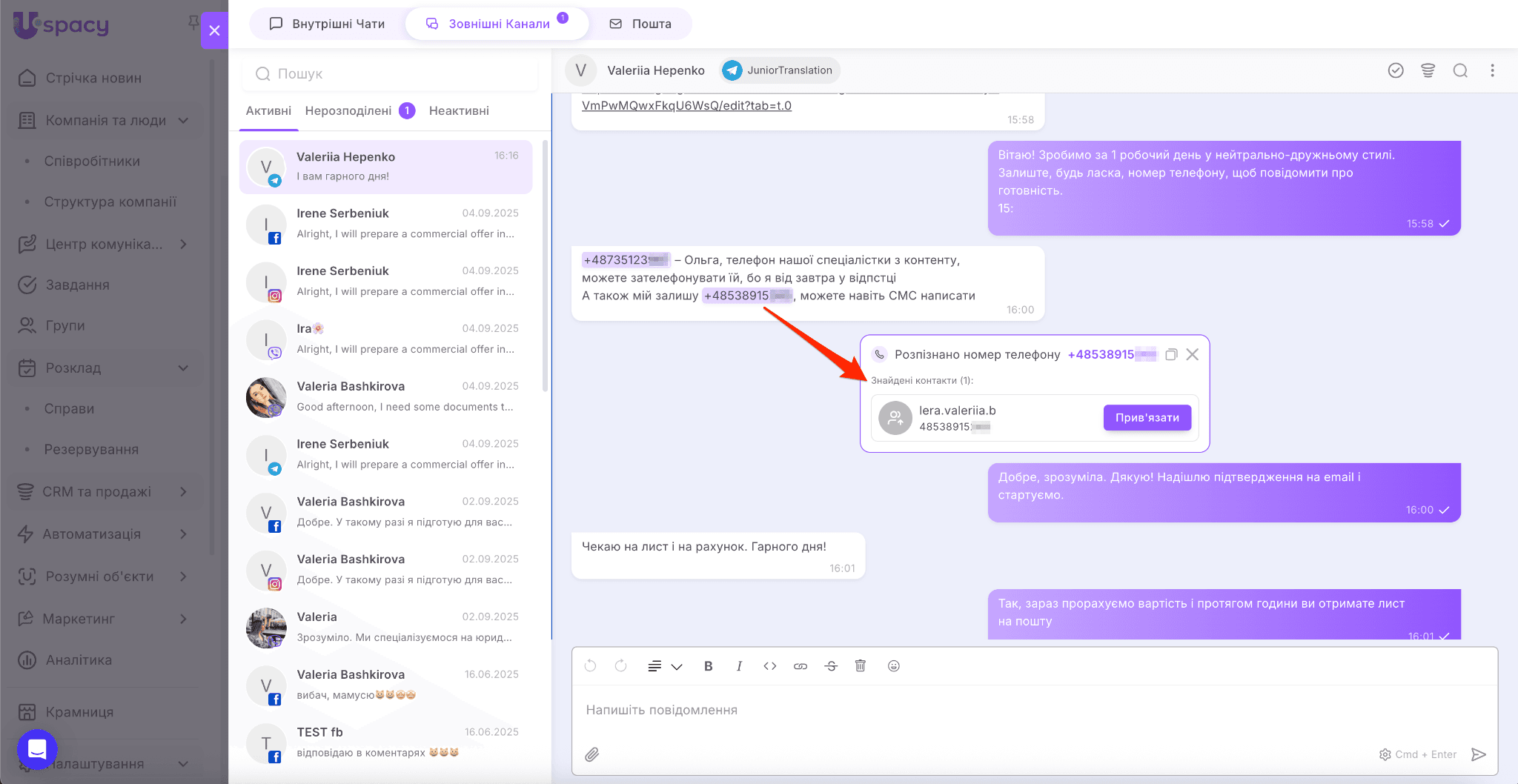Open Valeria Bashkirova's chat from 04.09.2025
The width and height of the screenshot is (1518, 784).
point(385,397)
